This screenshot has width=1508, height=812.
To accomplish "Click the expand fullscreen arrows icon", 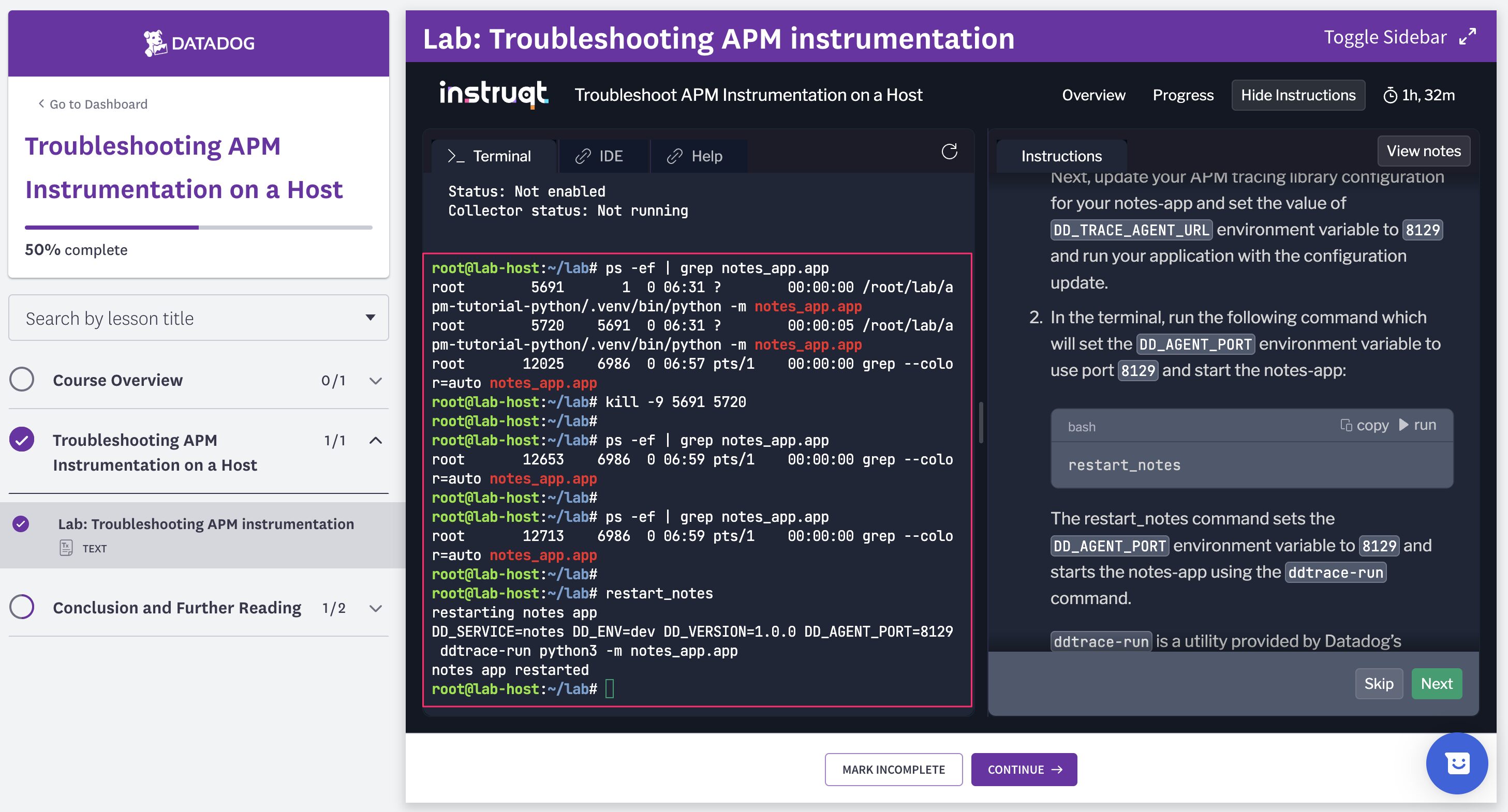I will point(1467,37).
